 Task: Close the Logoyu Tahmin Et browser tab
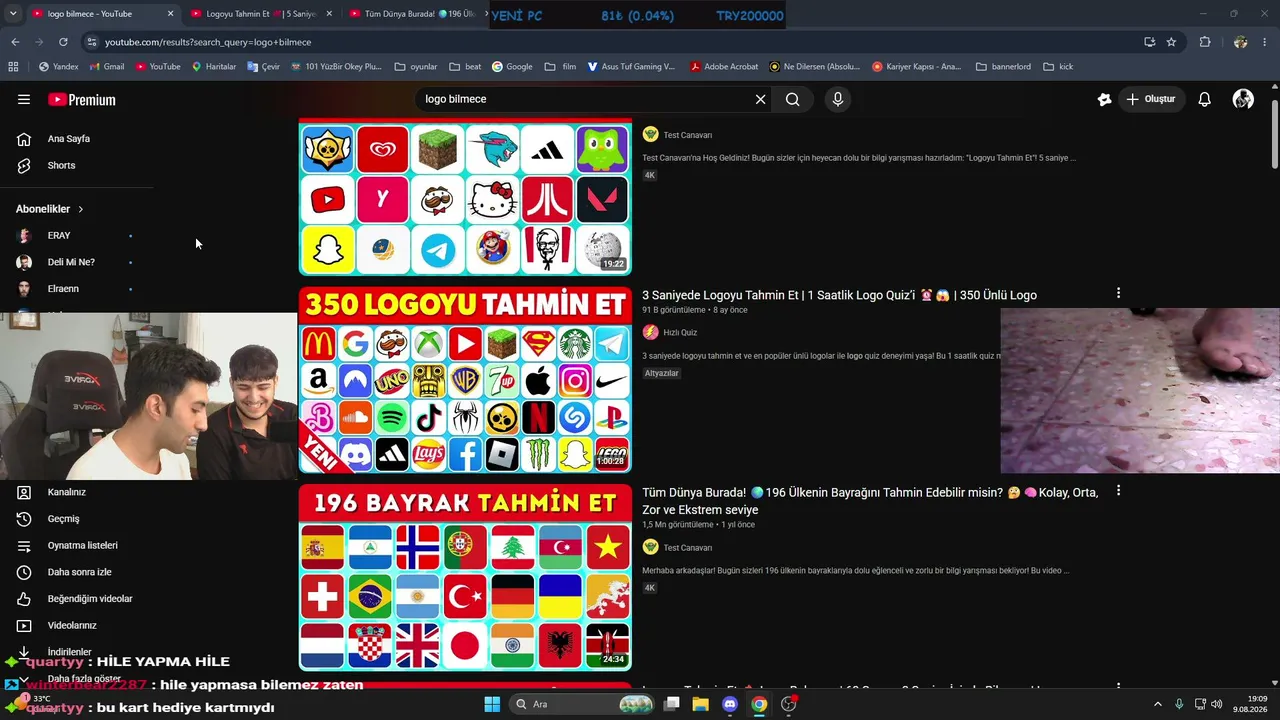tap(329, 14)
